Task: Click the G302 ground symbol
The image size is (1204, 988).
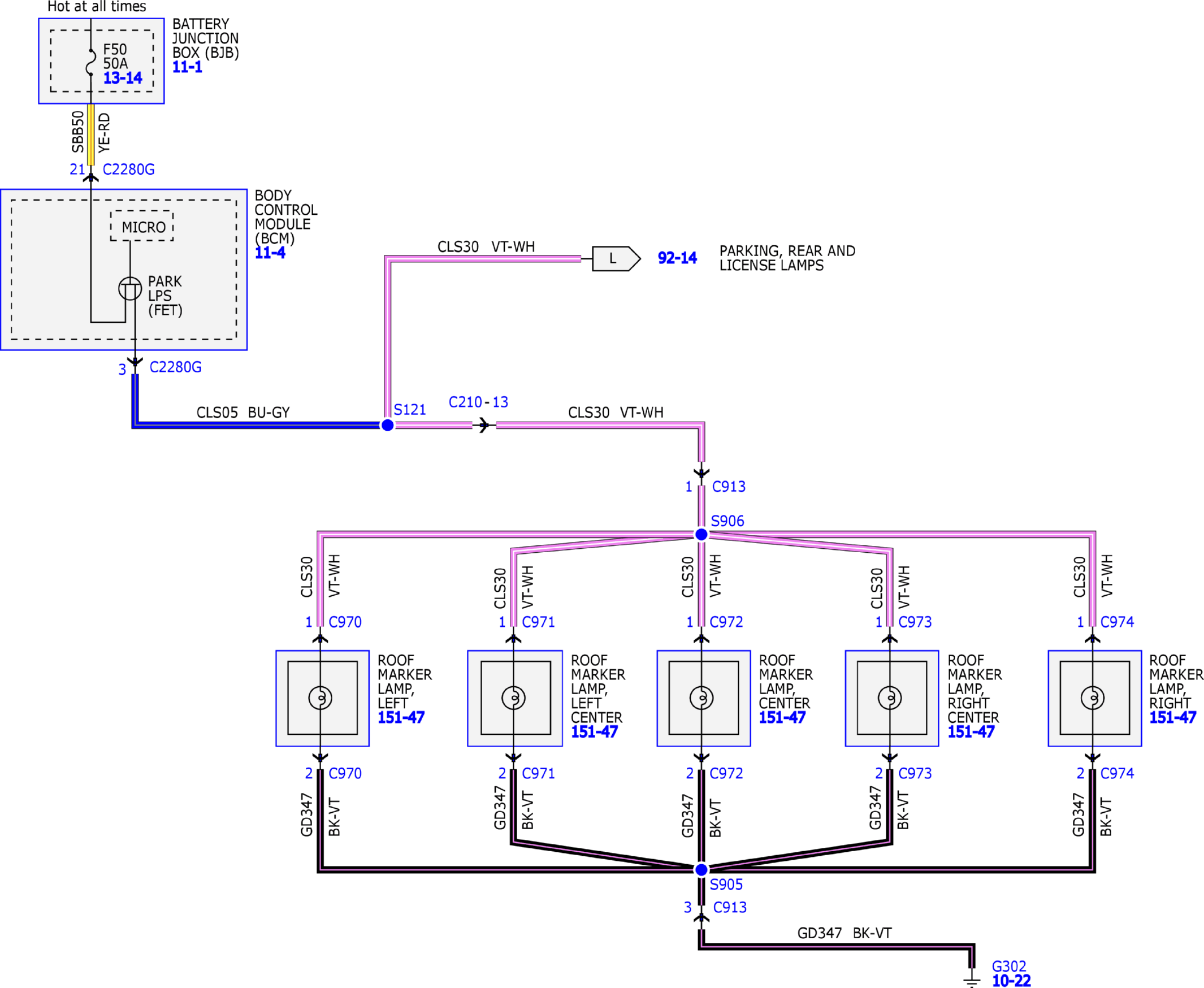Action: tap(972, 980)
